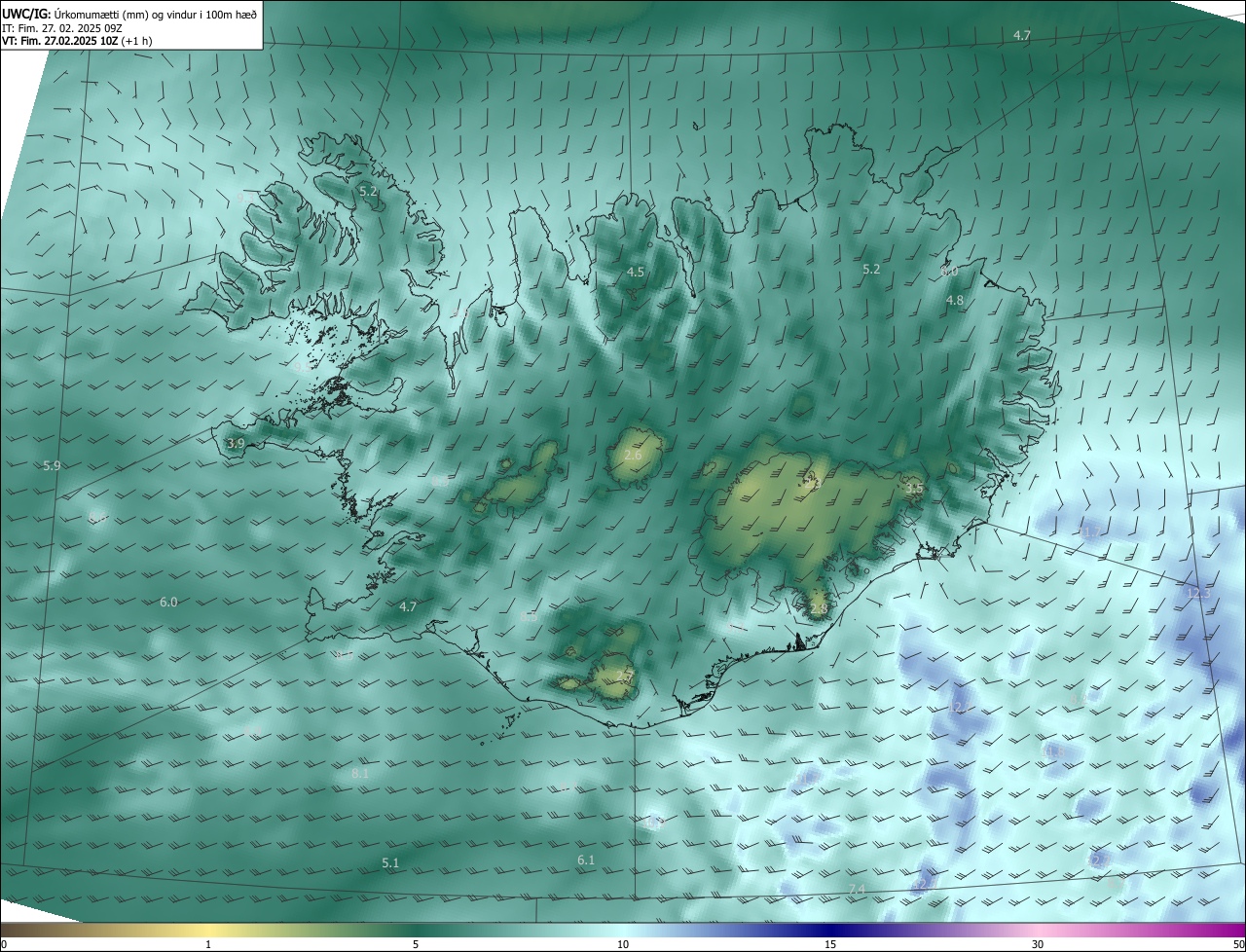Select the 6.1 value label near the bottom
The height and width of the screenshot is (952, 1246).
click(x=585, y=860)
